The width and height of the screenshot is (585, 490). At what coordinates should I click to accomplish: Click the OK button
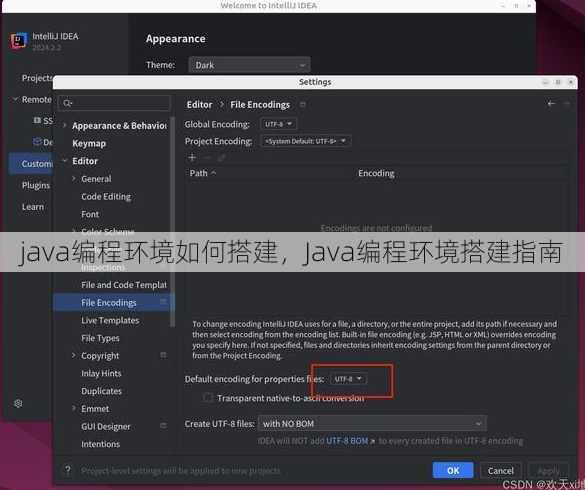(453, 470)
